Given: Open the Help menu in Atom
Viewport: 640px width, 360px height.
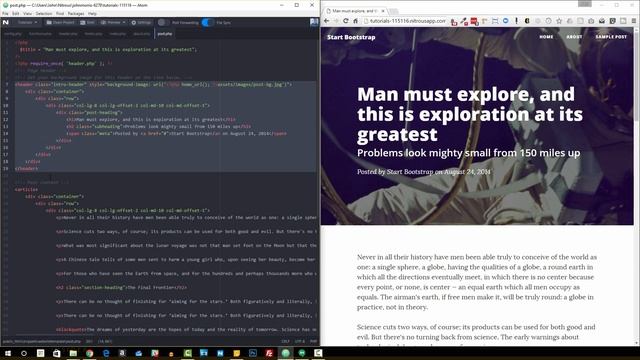Looking at the screenshot, I should [93, 13].
